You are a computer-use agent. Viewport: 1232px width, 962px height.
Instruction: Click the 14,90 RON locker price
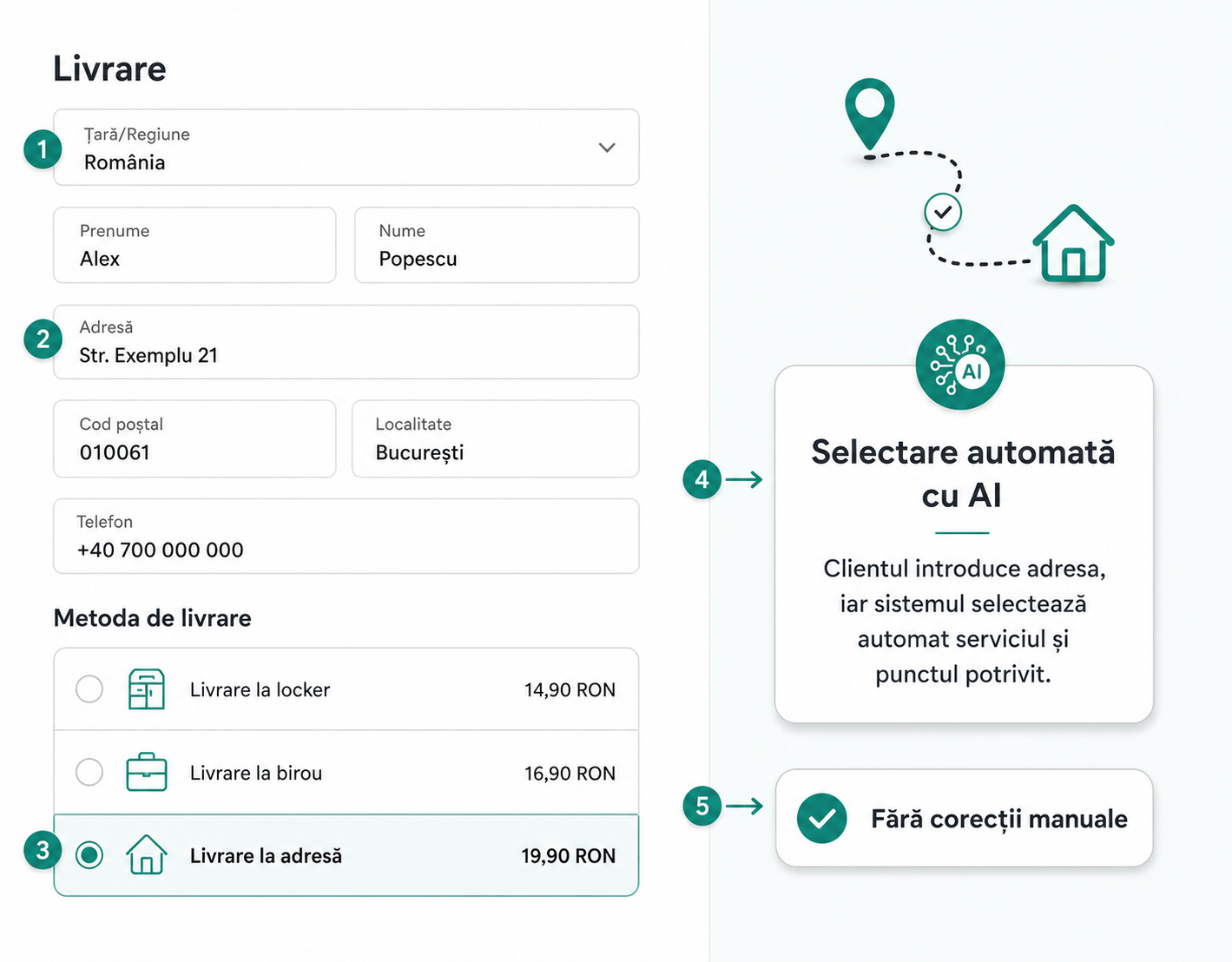570,690
